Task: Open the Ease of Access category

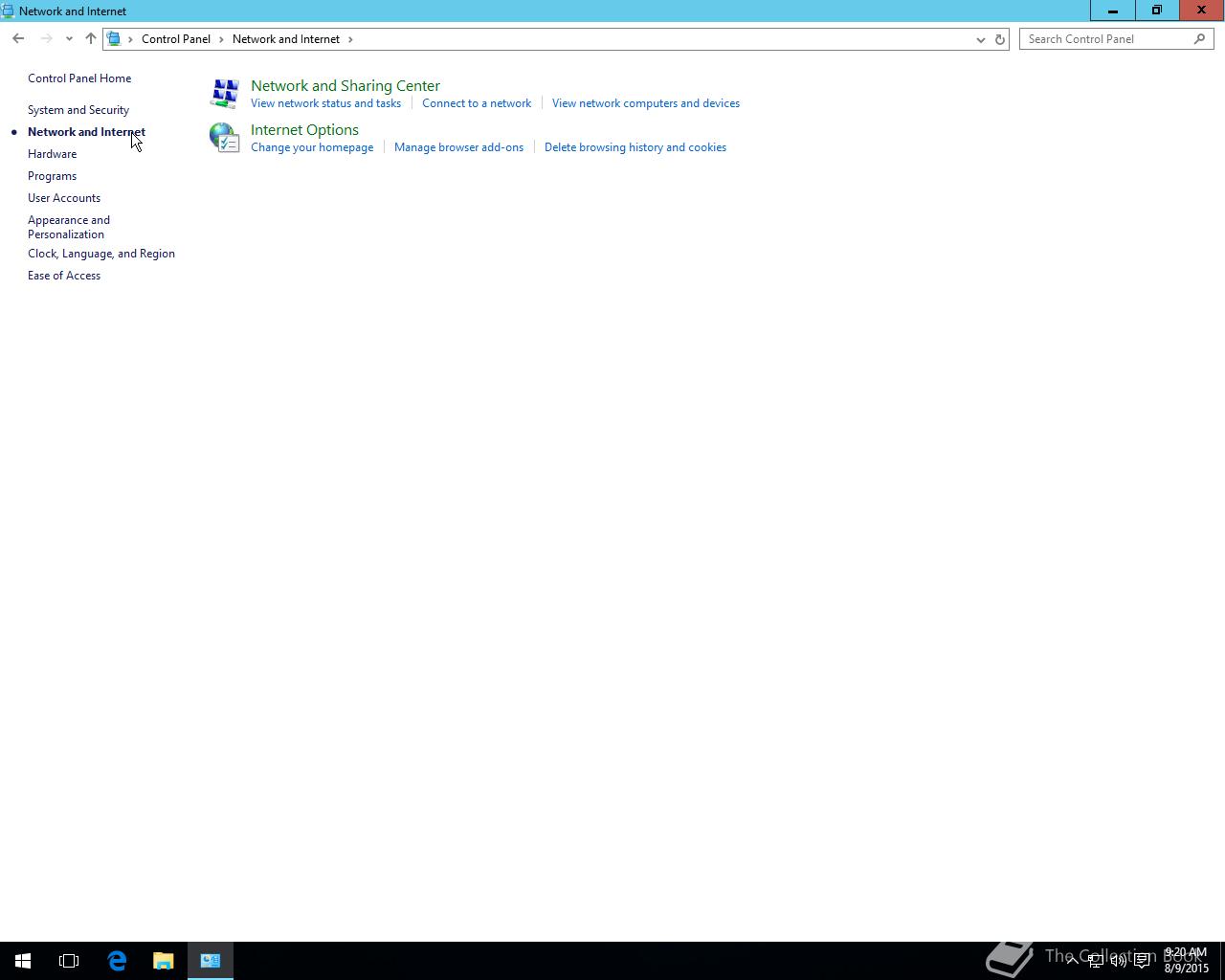Action: (x=64, y=276)
